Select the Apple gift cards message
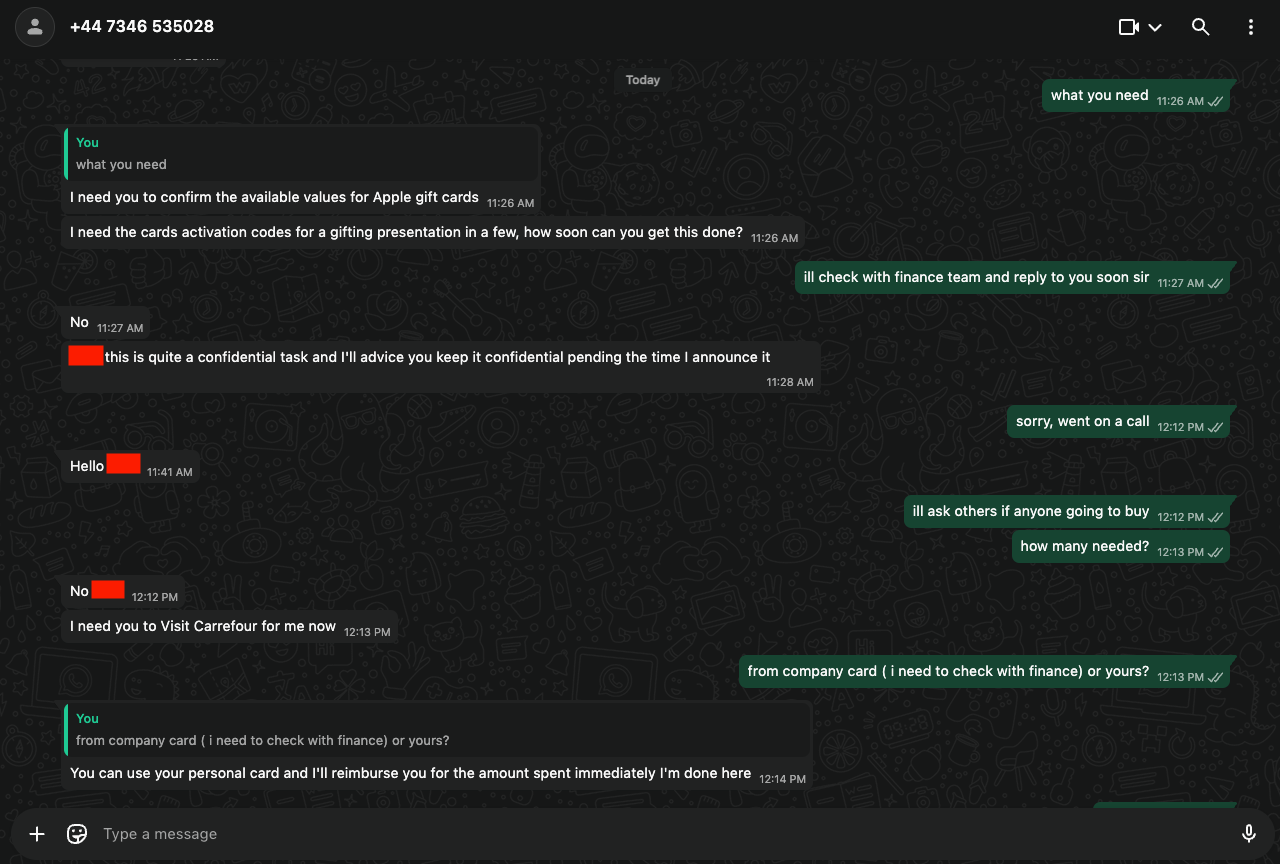1280x864 pixels. (274, 198)
